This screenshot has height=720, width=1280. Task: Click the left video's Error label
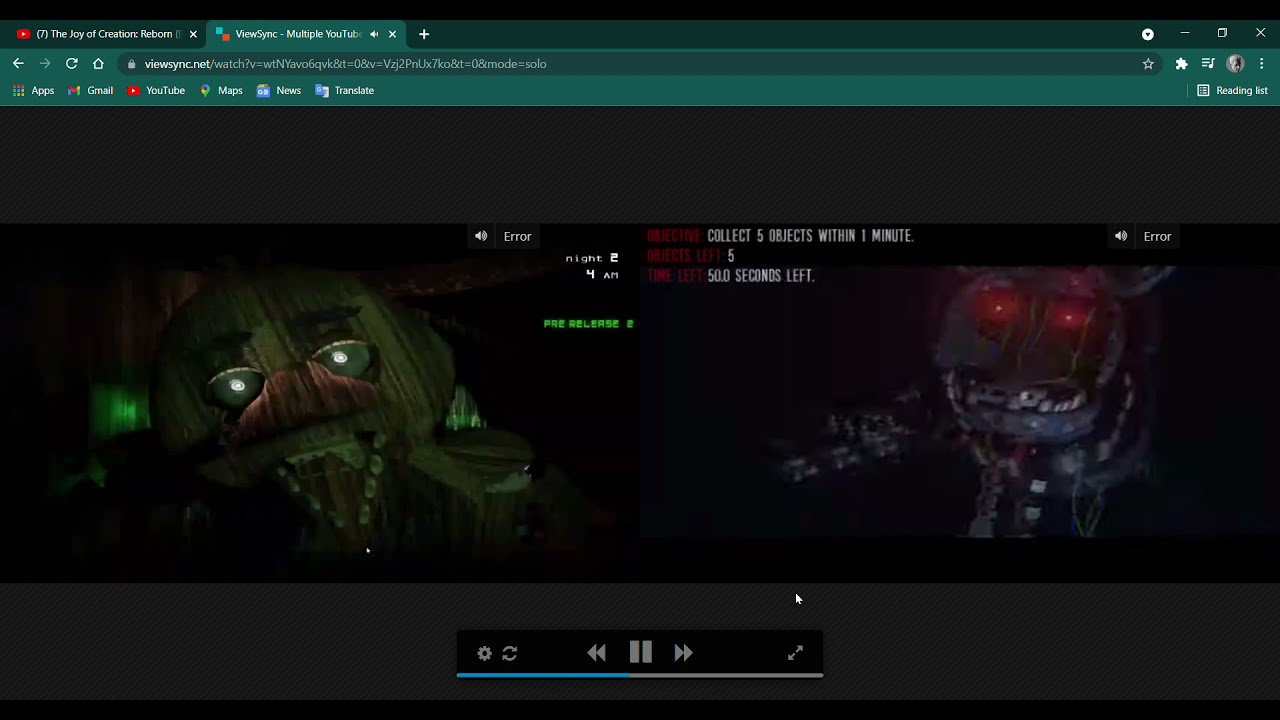click(x=517, y=236)
